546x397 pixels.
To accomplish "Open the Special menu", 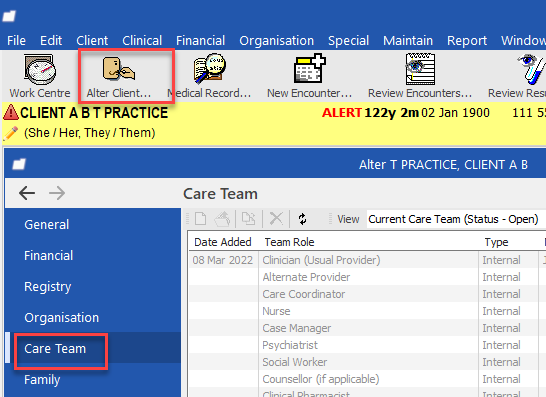I will point(348,41).
